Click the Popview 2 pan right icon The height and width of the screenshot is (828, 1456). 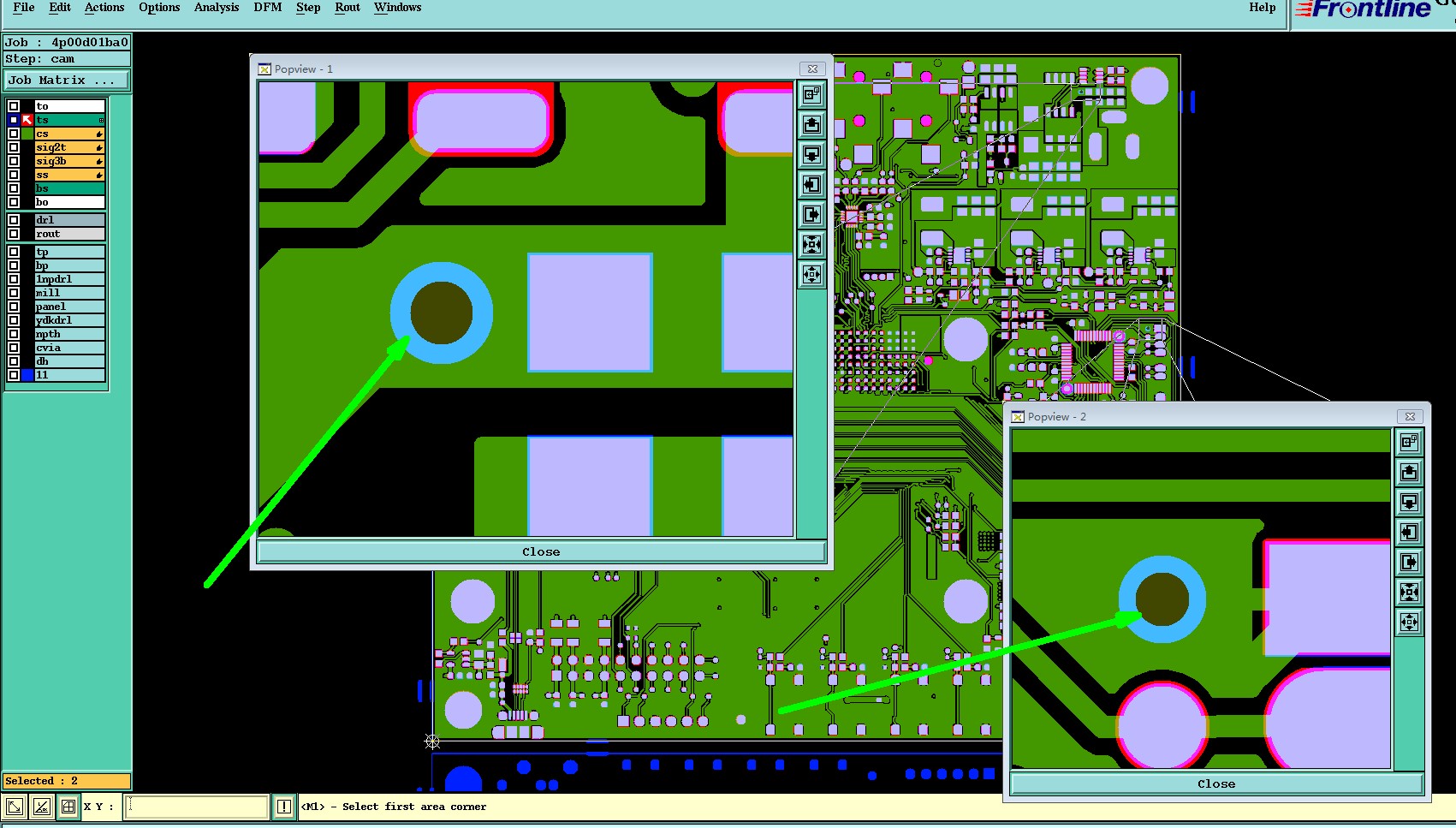click(x=1409, y=563)
